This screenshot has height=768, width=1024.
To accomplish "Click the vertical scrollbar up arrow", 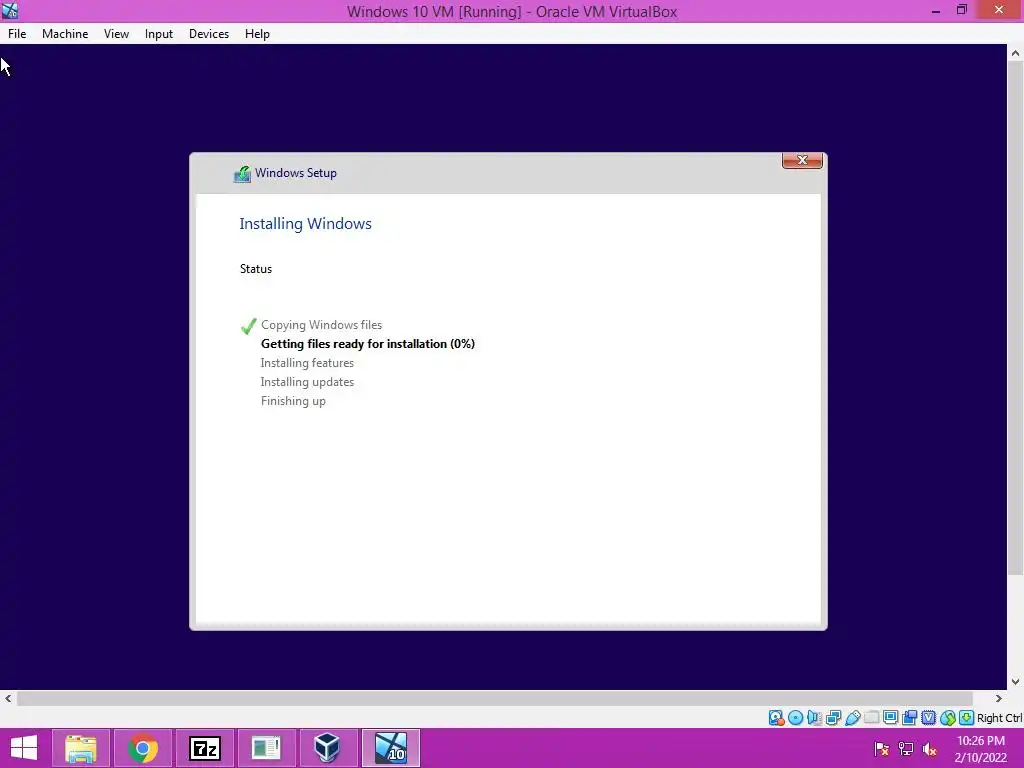I will click(1015, 54).
